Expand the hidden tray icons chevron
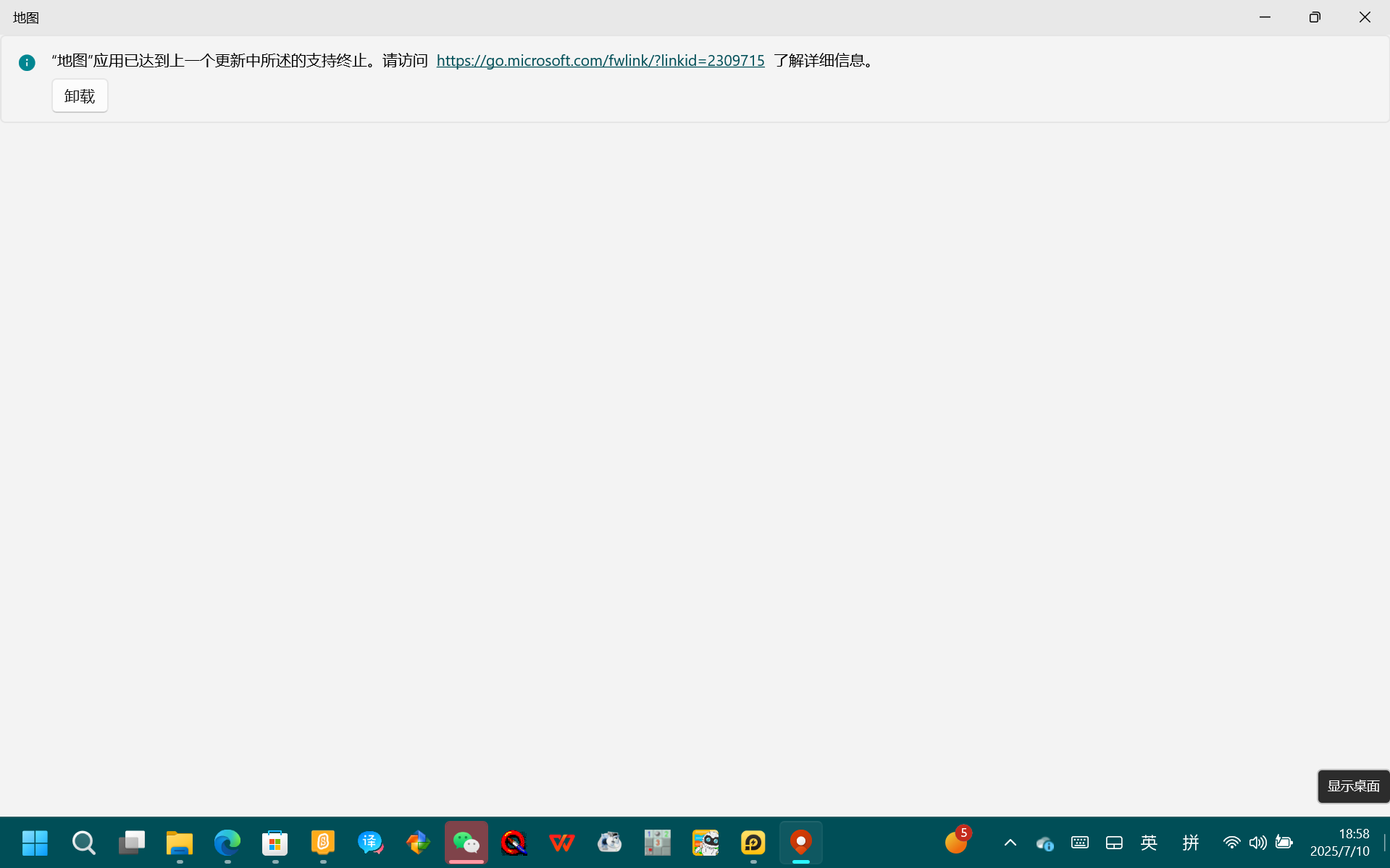This screenshot has height=868, width=1390. (1010, 843)
